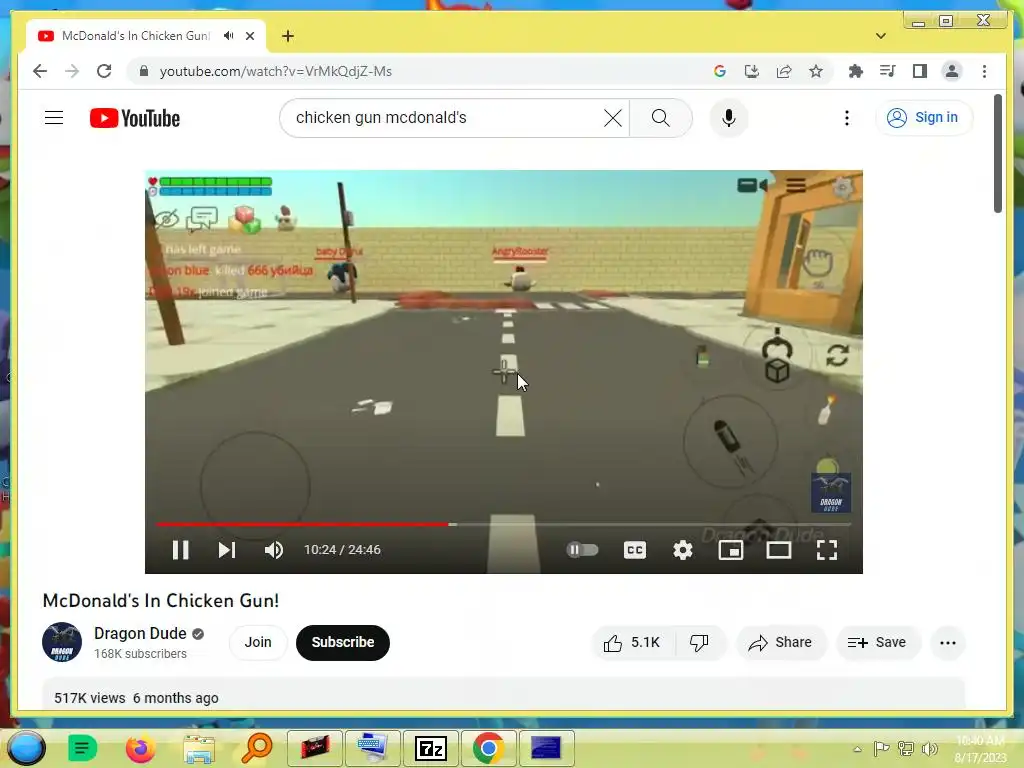
Task: Clear the search box text
Action: coord(613,118)
